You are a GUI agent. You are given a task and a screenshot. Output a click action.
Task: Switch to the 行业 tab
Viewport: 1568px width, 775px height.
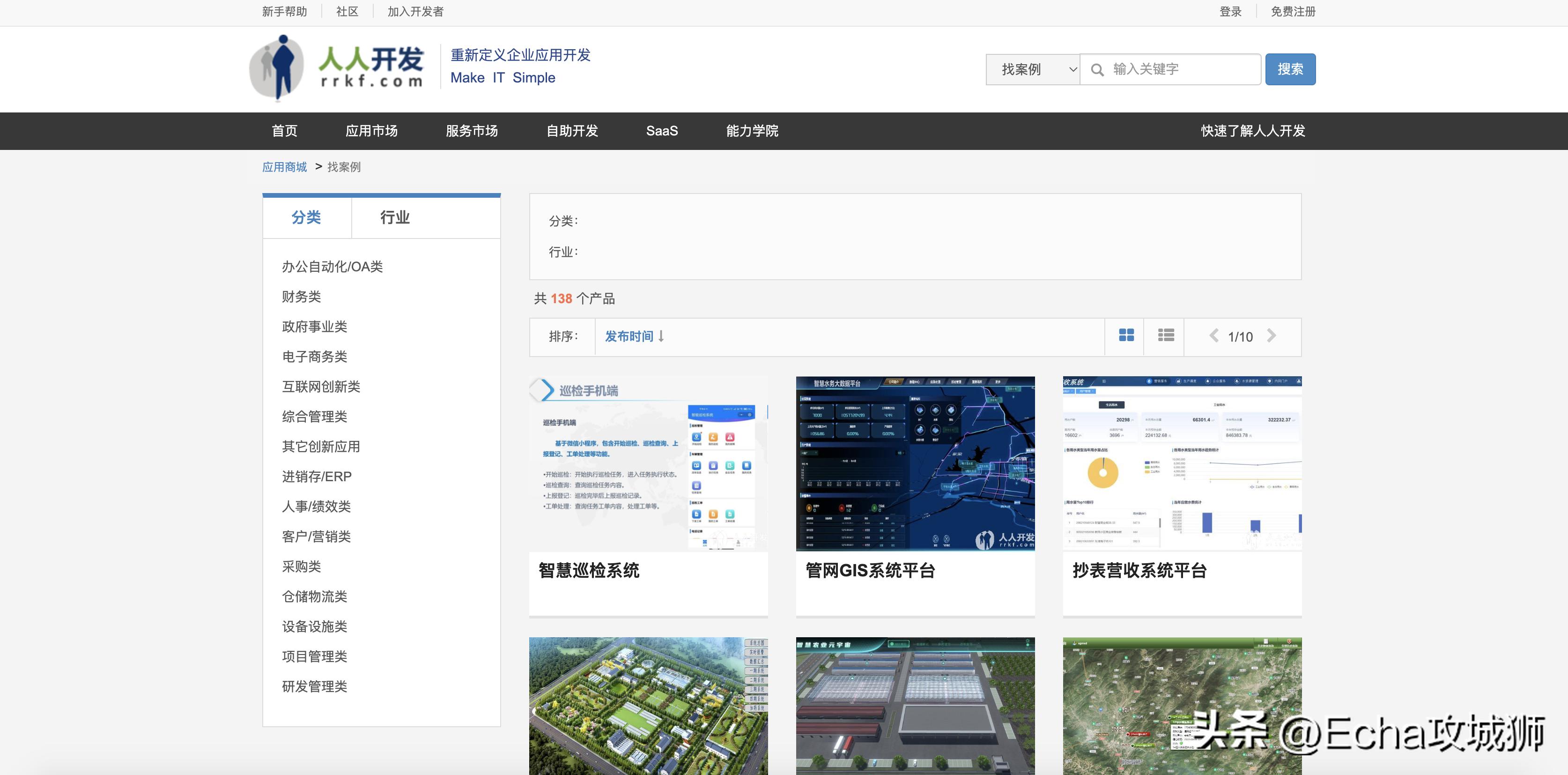coord(394,217)
